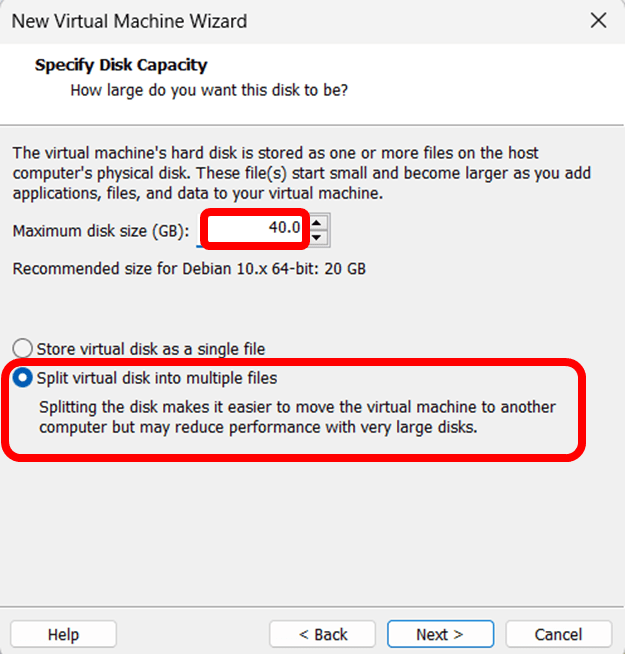Go back with the Back button
The image size is (625, 654).
tap(323, 634)
